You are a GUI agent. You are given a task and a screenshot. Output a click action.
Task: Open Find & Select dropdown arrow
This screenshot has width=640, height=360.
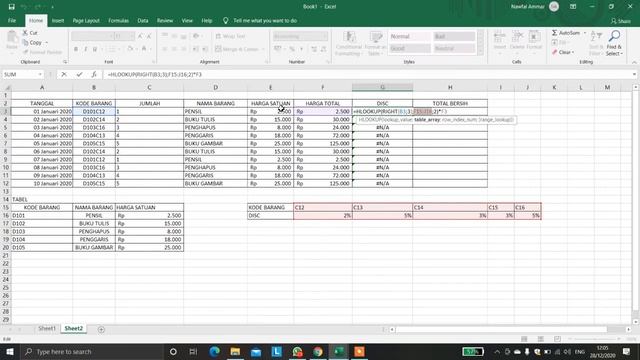[x=621, y=53]
